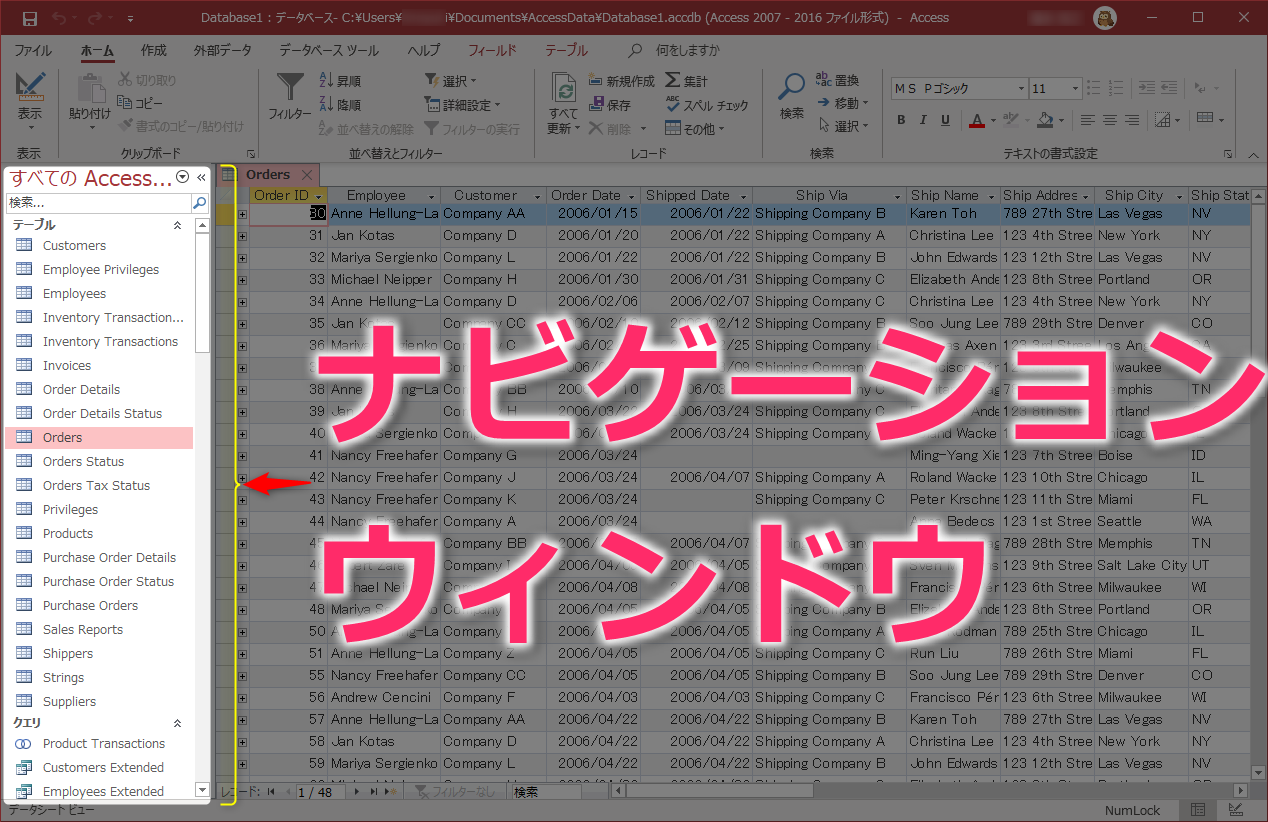Screen dimensions: 1268x822
Task: Open the Order ID column filter dropdown
Action: (318, 196)
